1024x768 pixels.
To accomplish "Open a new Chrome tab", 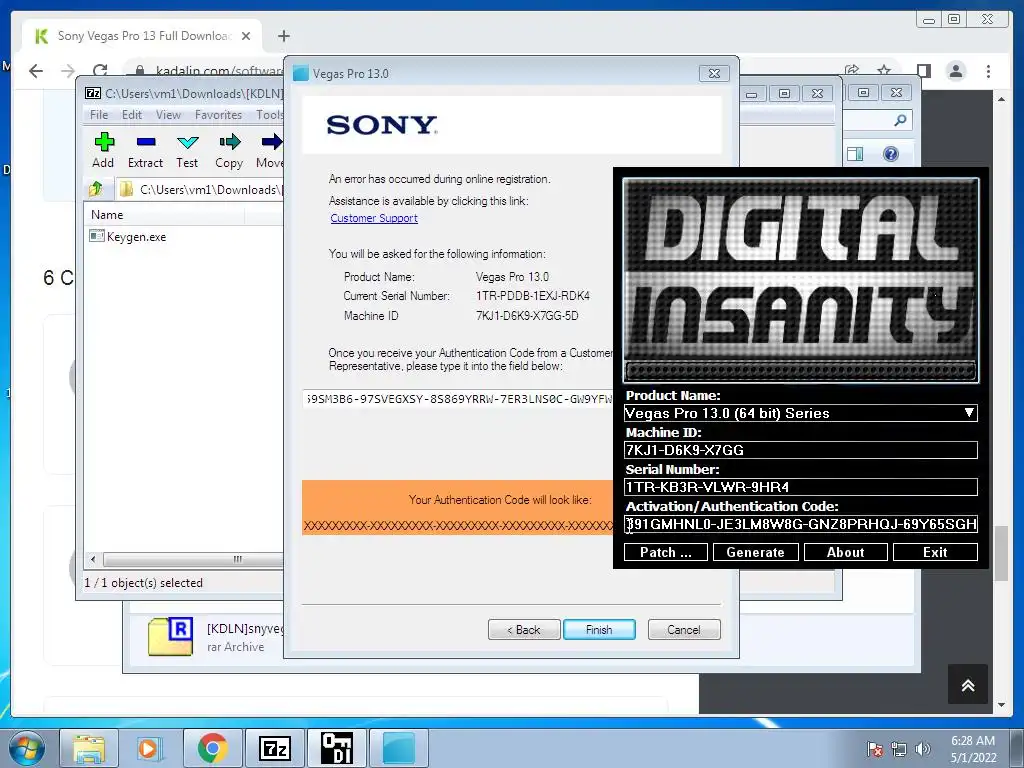I will [283, 36].
